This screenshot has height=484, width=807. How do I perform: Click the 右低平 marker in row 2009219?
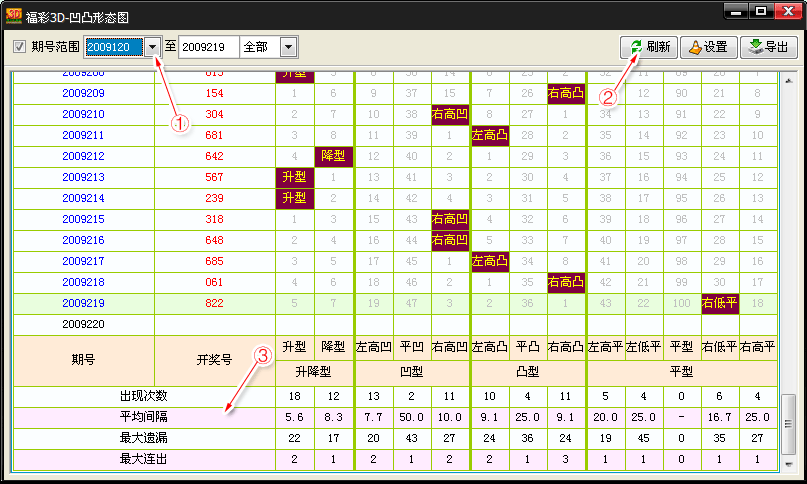pos(720,303)
